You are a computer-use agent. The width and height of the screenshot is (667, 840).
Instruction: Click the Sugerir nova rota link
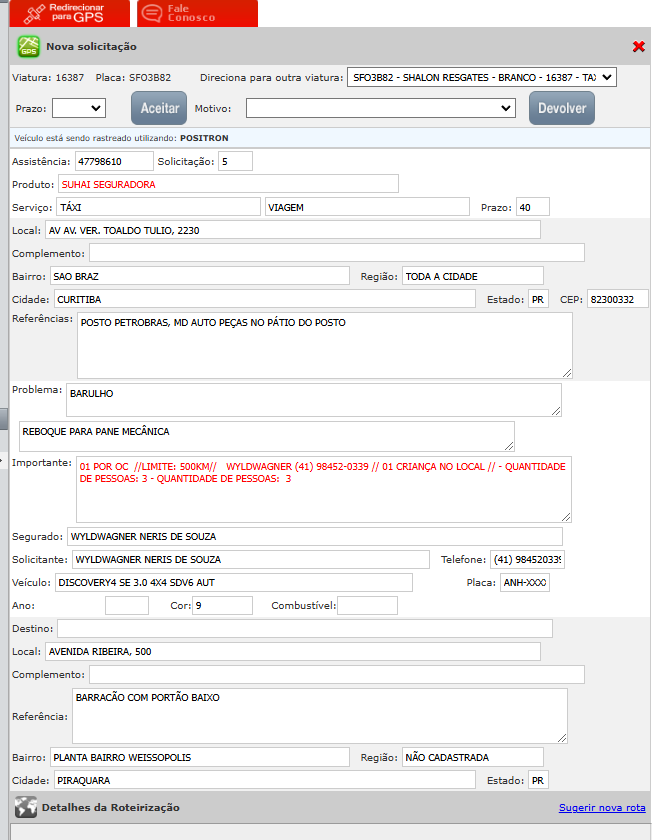point(602,808)
